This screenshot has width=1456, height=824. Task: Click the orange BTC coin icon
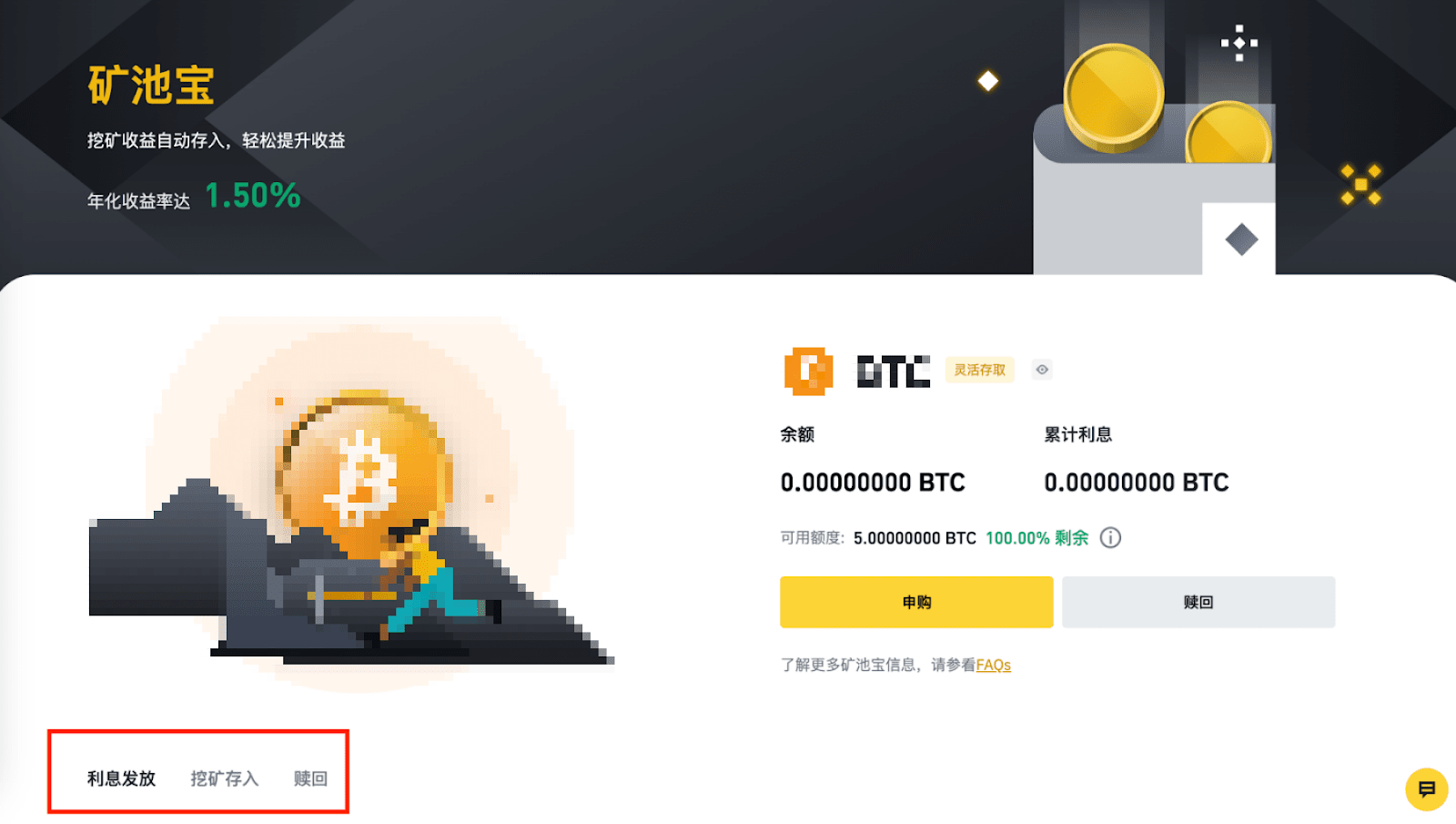[808, 371]
